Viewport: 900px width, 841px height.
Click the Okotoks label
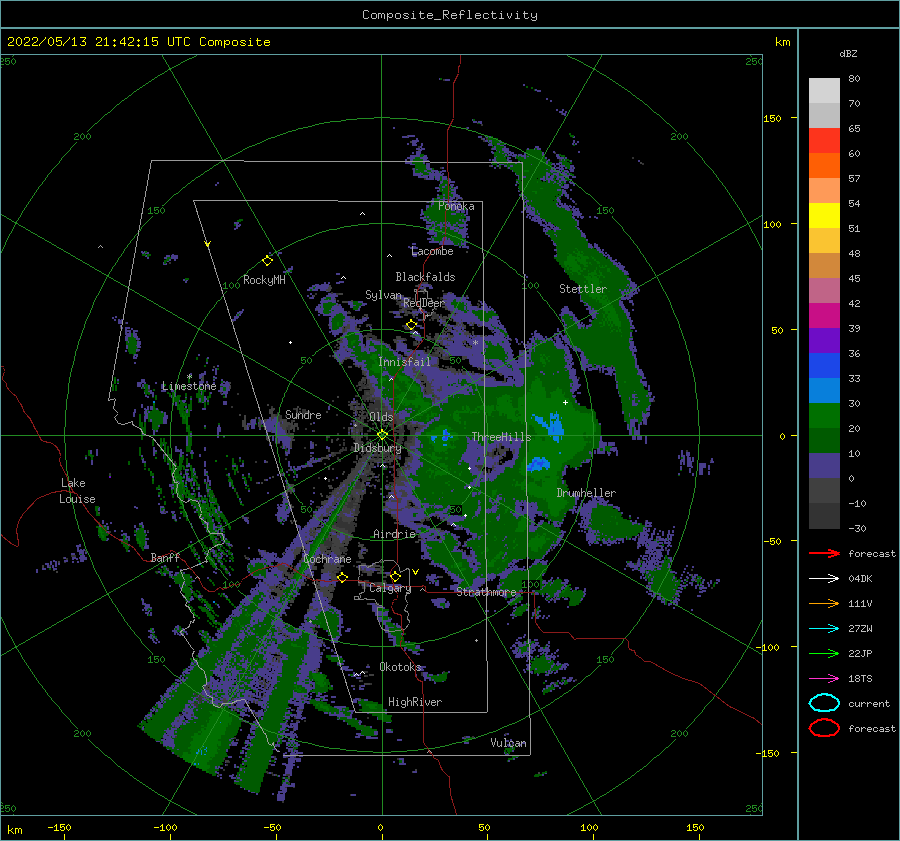(x=401, y=666)
